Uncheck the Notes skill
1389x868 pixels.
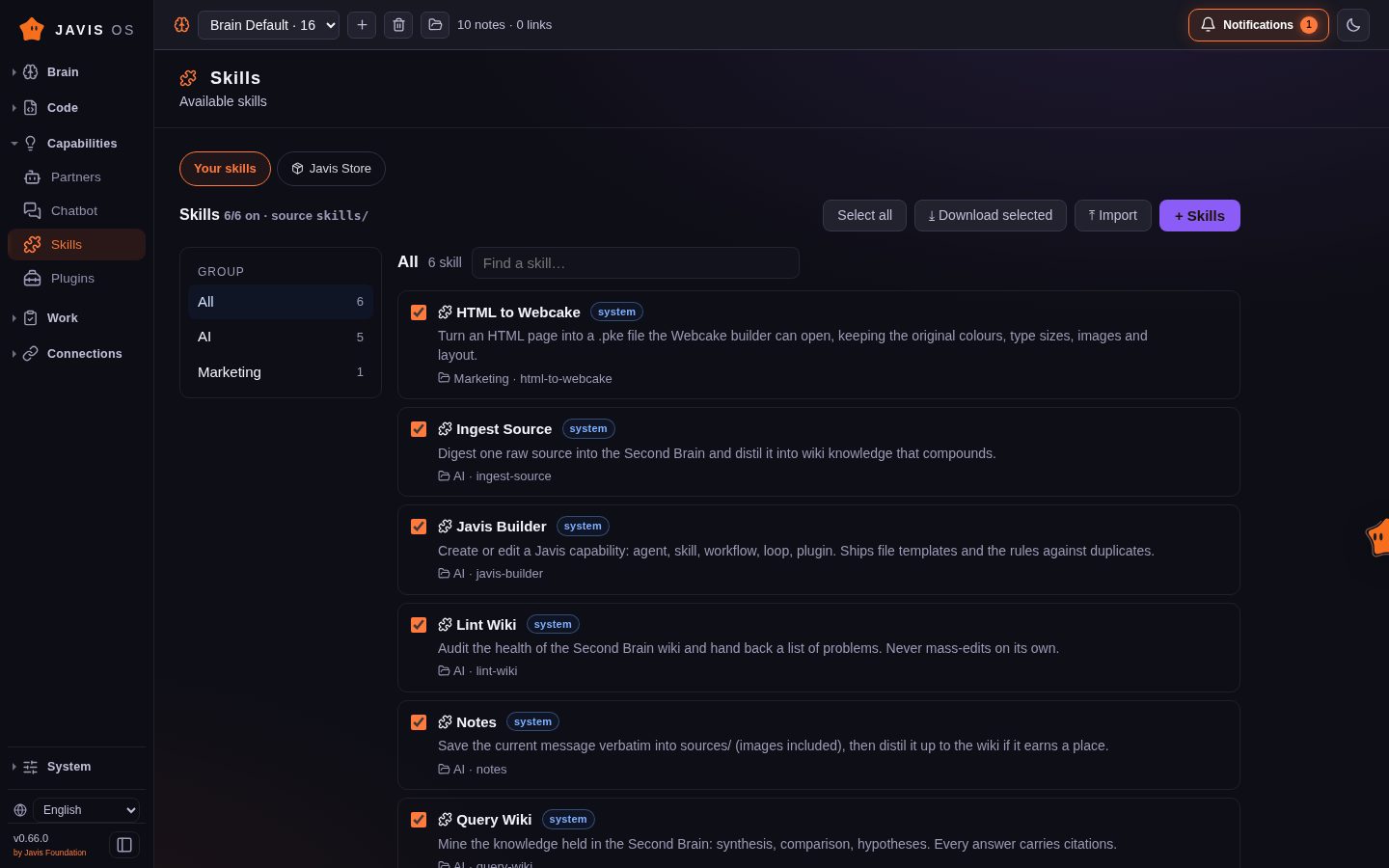(419, 722)
